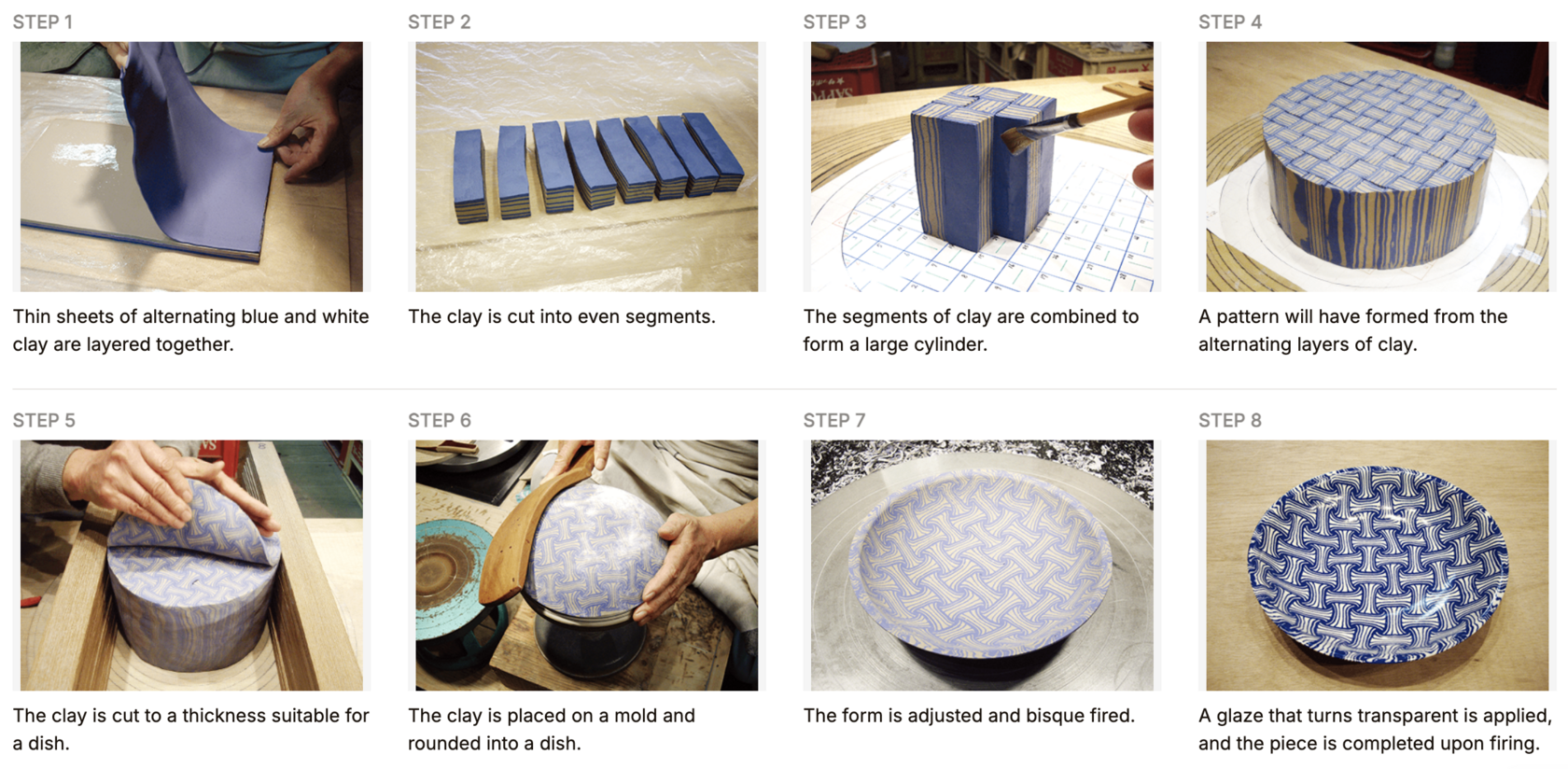Click the caption about alternating blue and white clay
Viewport: 1568px width, 769px height.
click(x=191, y=330)
